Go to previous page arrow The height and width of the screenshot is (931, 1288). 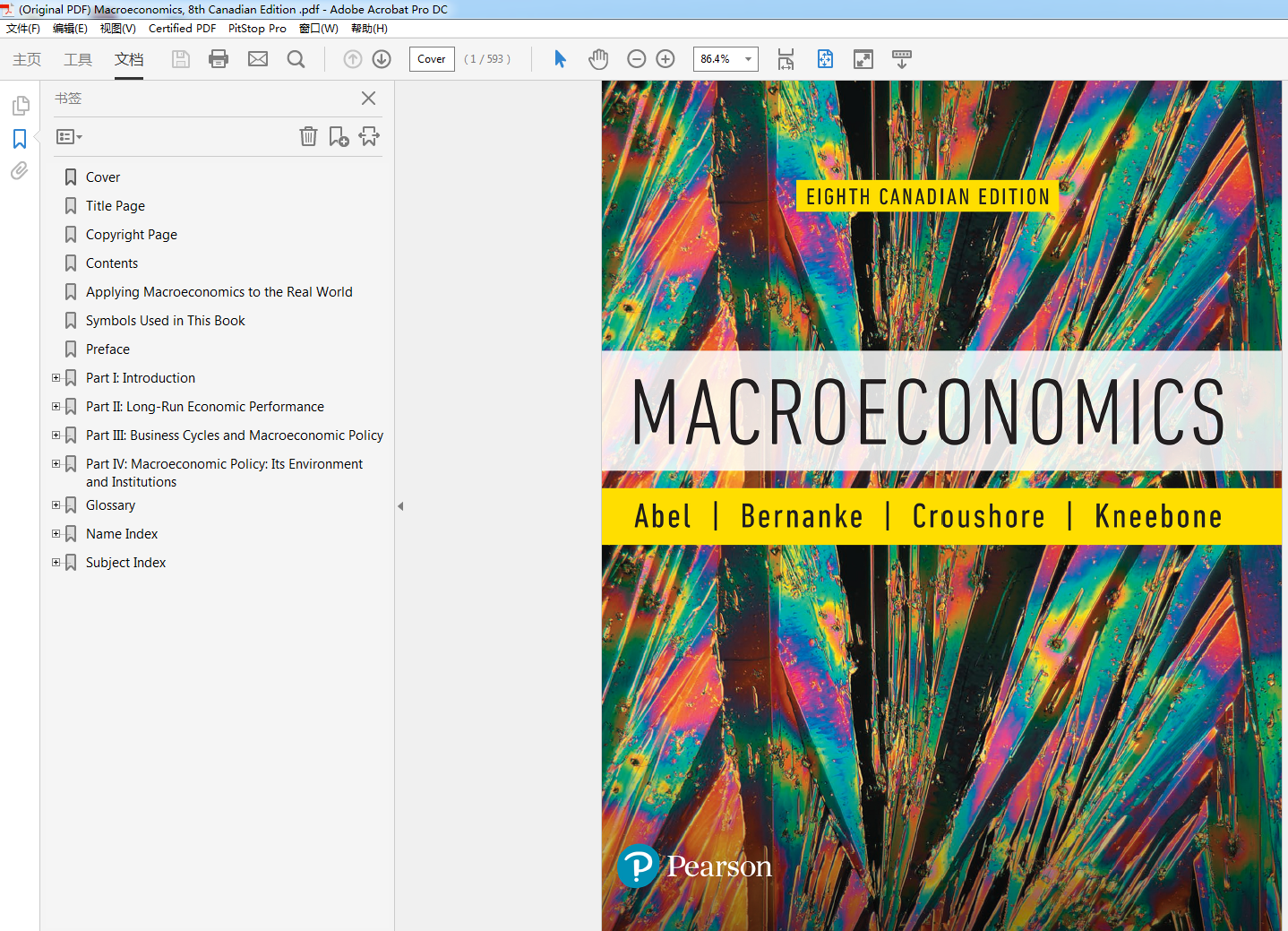click(x=353, y=59)
